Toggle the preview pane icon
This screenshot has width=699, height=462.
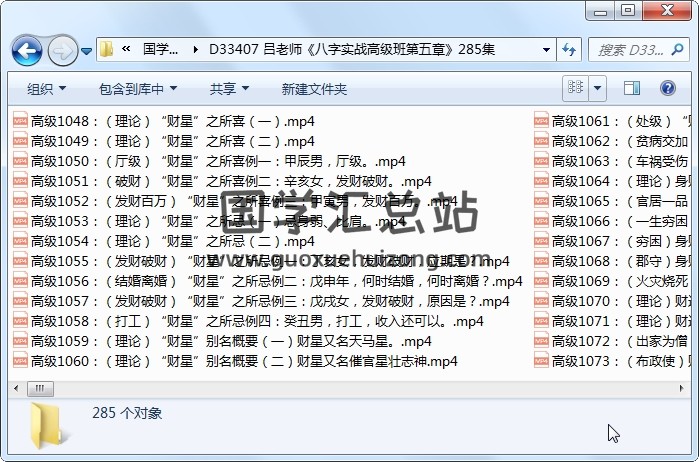coord(632,88)
